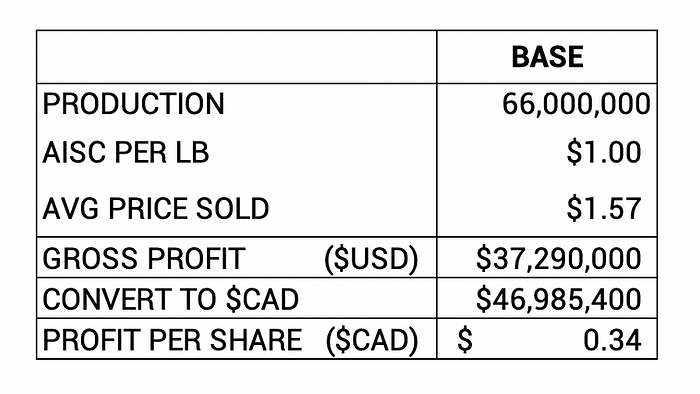700x394 pixels.
Task: Select the $1.57 average price value
Action: coord(604,208)
